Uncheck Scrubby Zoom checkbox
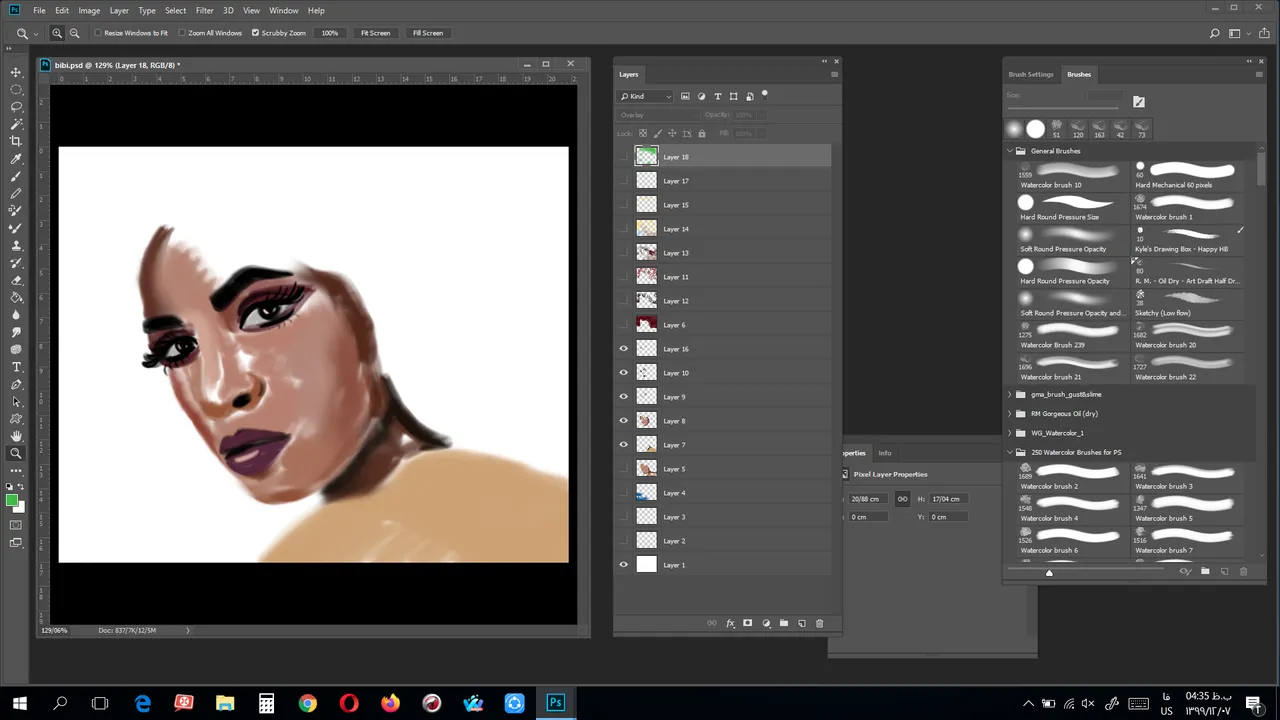The width and height of the screenshot is (1280, 720). pos(255,33)
